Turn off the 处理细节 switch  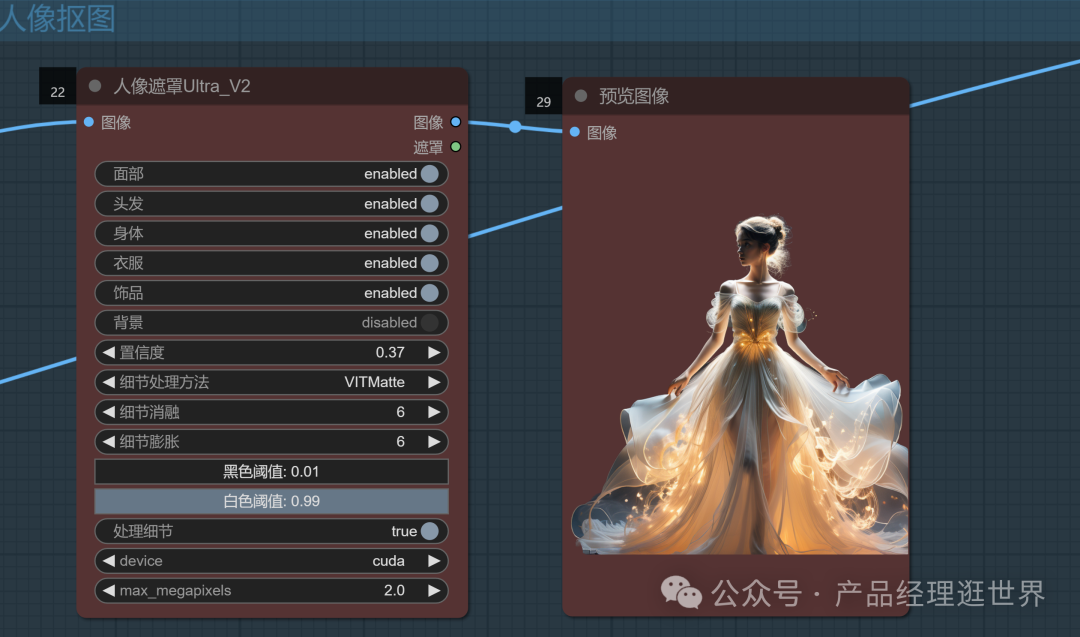[431, 531]
